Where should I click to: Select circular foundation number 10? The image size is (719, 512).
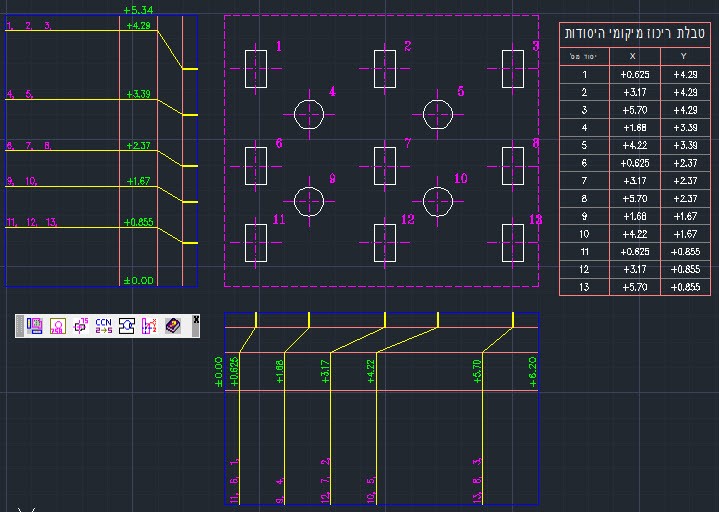[437, 201]
